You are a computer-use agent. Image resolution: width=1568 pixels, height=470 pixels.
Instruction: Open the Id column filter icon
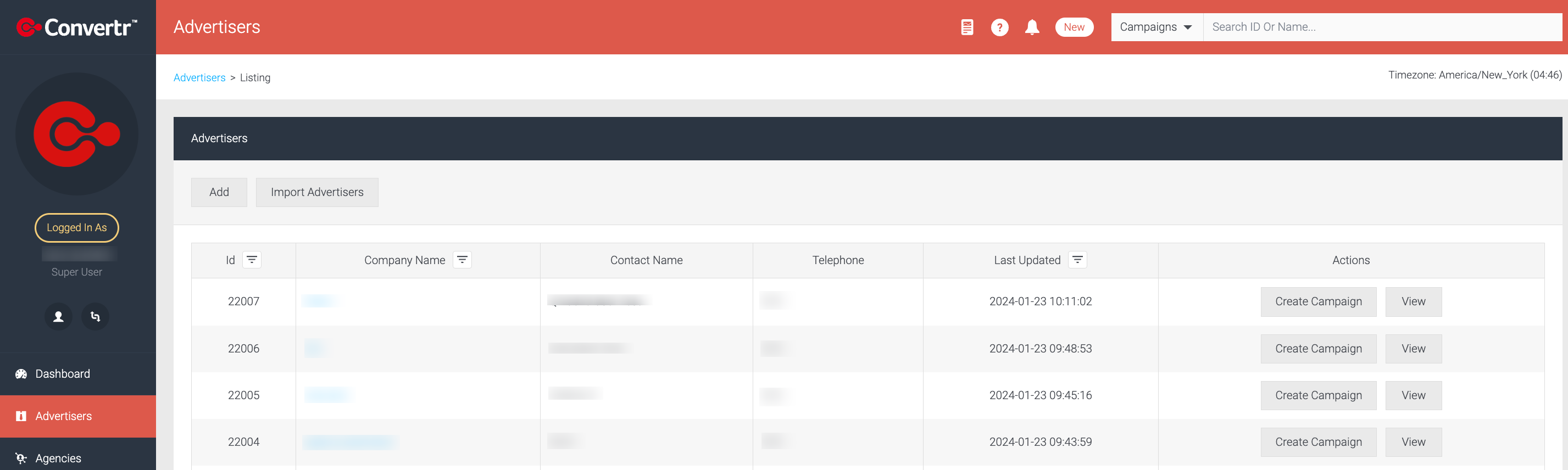pyautogui.click(x=252, y=260)
